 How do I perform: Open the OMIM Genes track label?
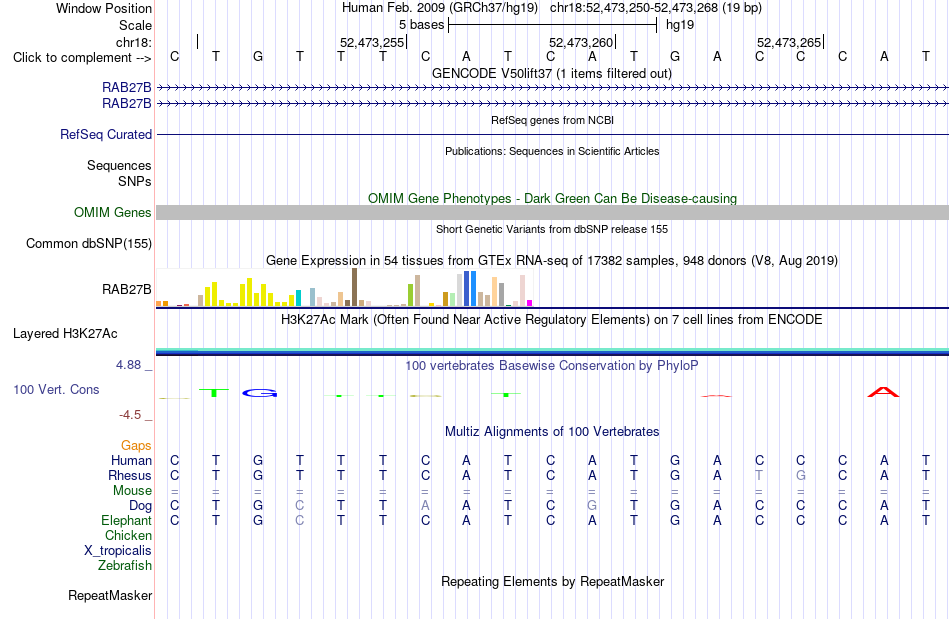tap(113, 213)
